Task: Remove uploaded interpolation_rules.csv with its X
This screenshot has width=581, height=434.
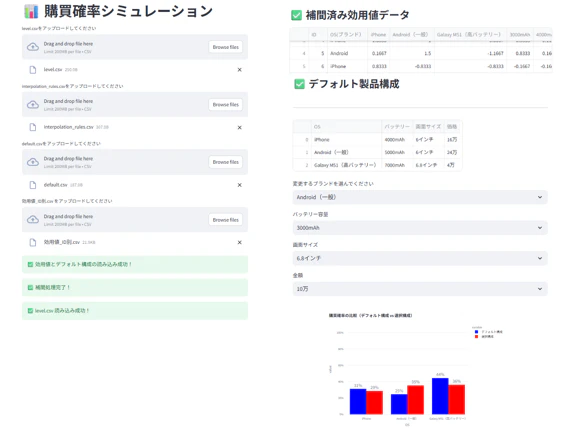Action: [x=240, y=127]
